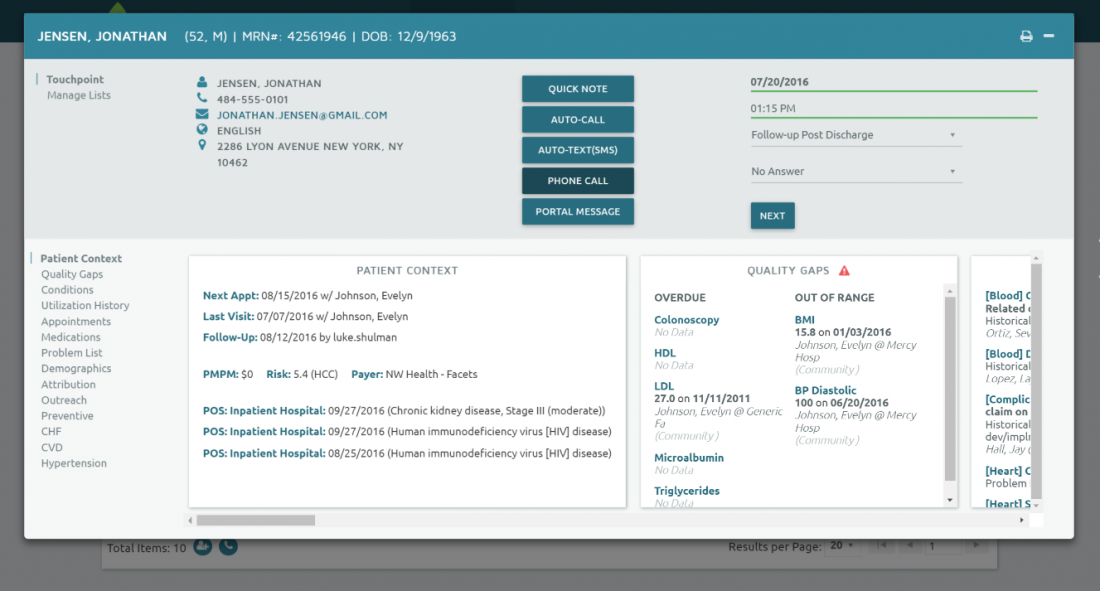Open the Follow-up Post Discharge dropdown

[855, 135]
